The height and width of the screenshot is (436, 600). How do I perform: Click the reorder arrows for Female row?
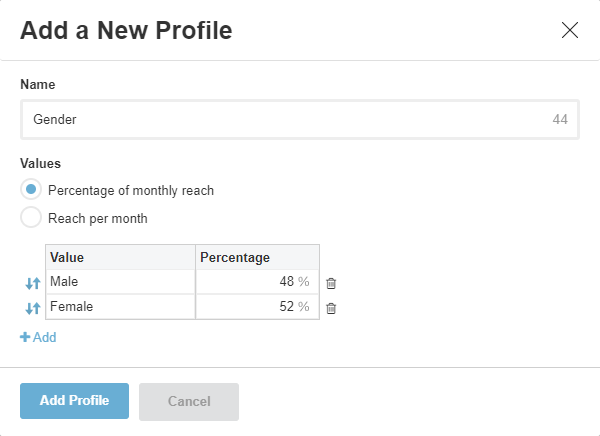[32, 308]
